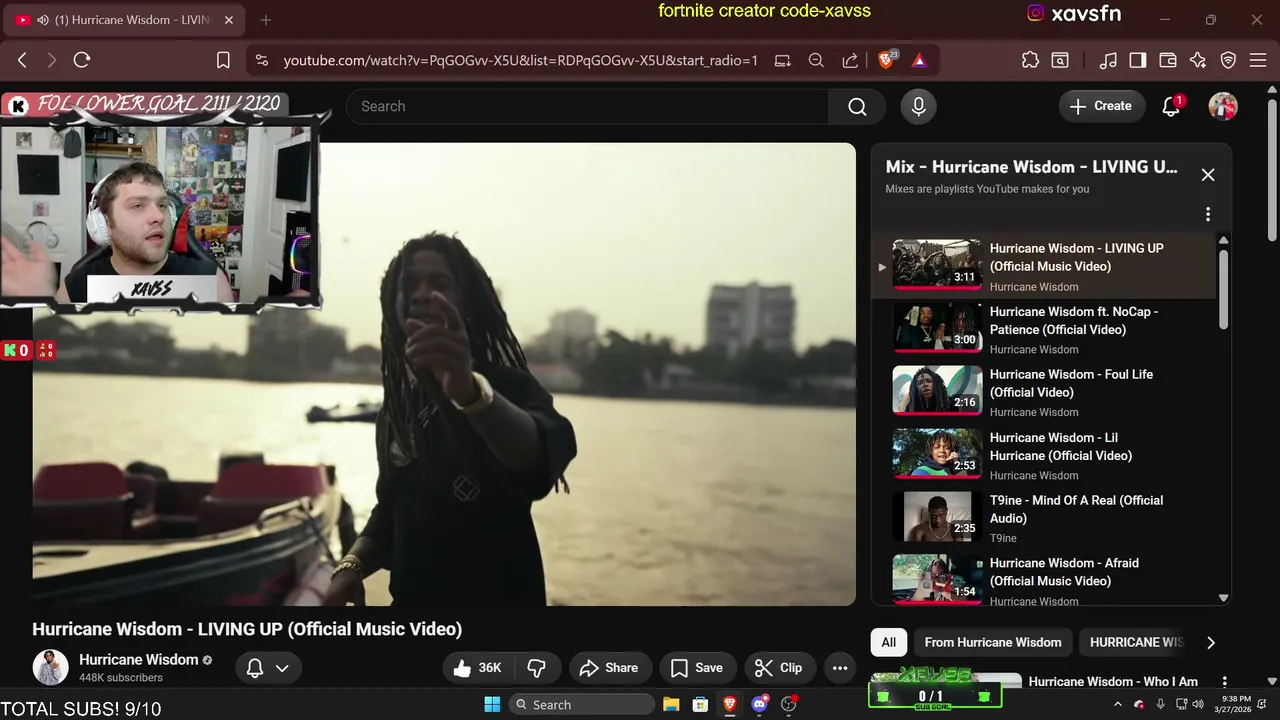
Task: Play Hurricane Wisdom ft. NoCap - Patience
Action: click(1043, 329)
